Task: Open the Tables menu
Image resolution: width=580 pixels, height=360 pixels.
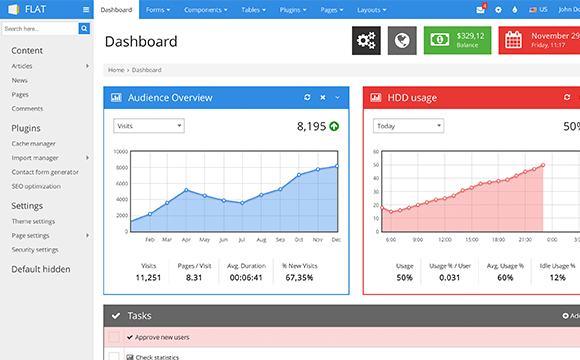Action: pyautogui.click(x=253, y=10)
